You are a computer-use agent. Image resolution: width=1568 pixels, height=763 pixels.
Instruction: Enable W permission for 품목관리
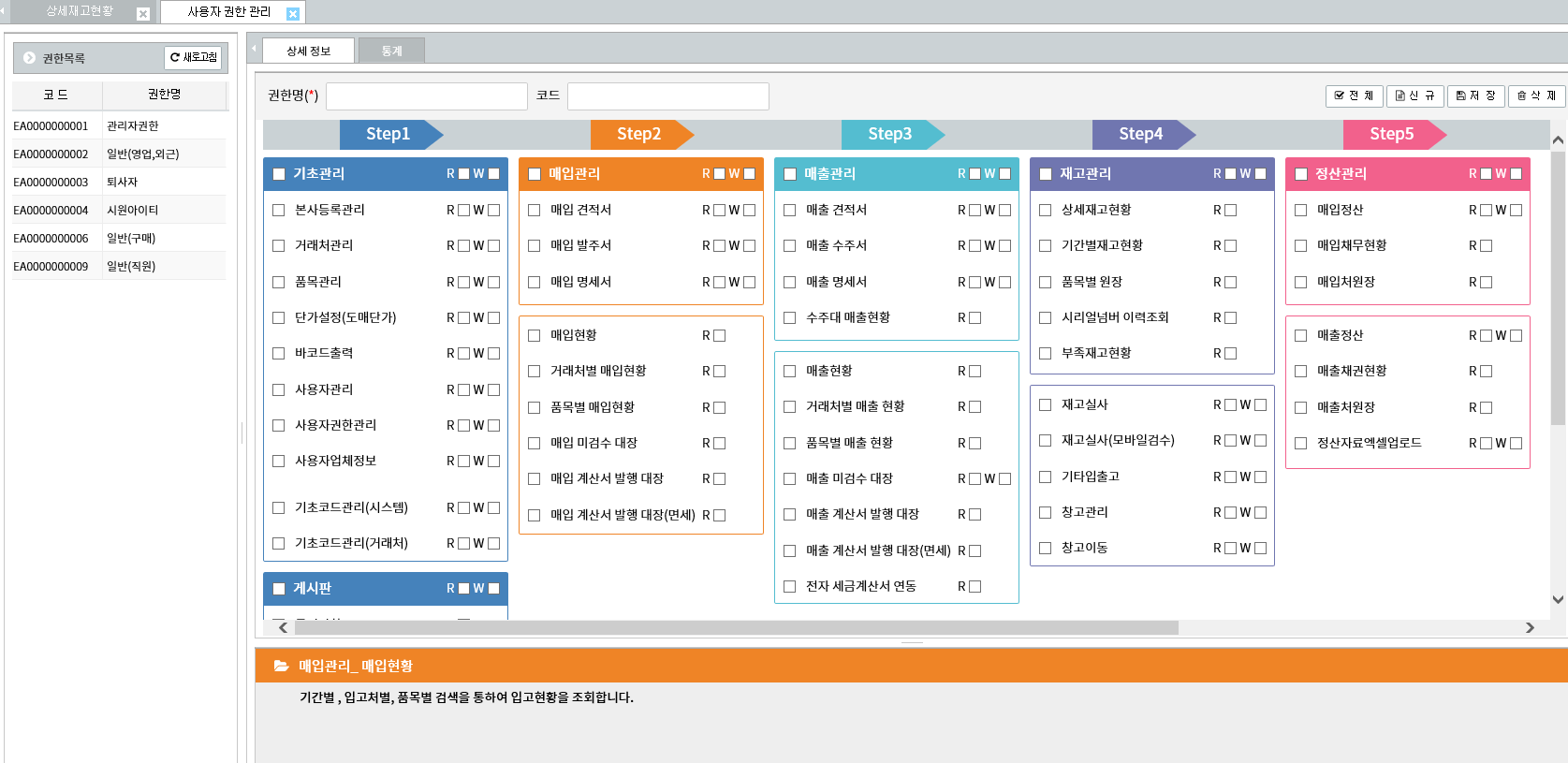(x=493, y=282)
